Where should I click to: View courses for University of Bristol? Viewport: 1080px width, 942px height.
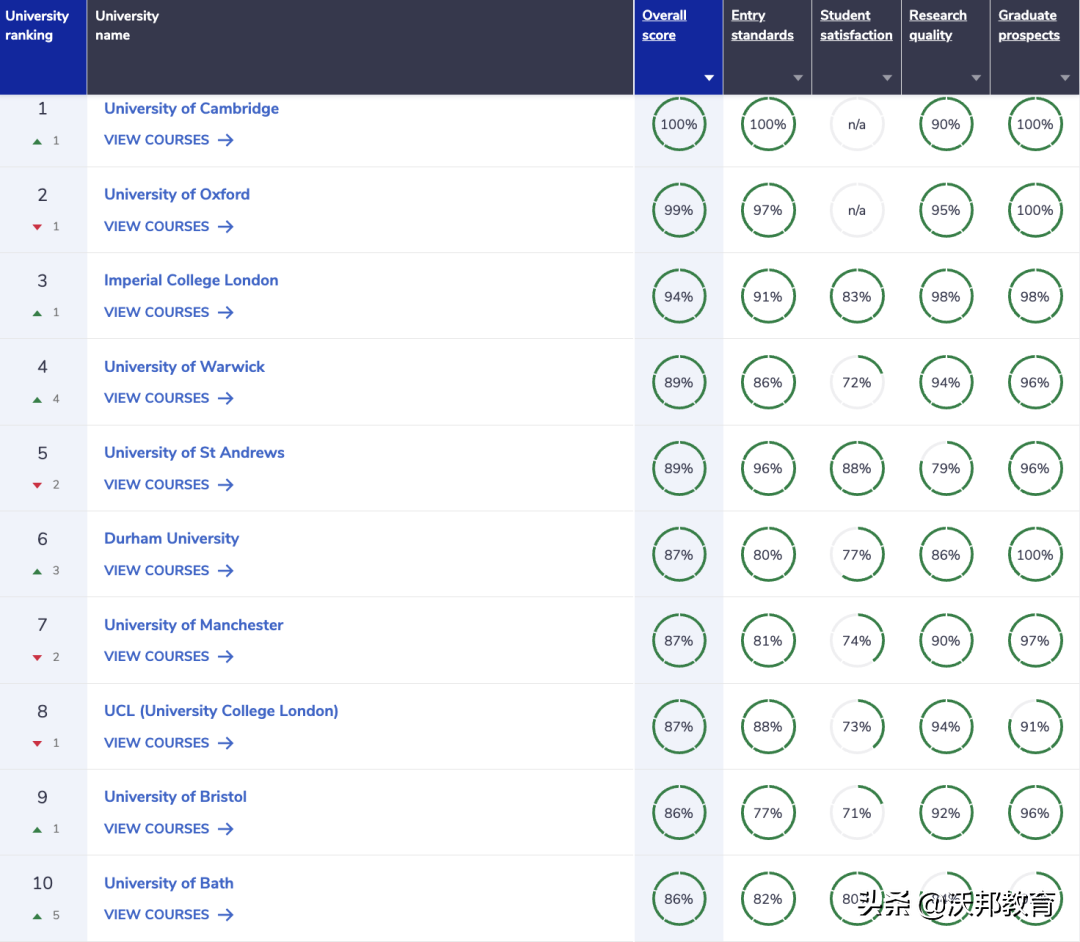tap(169, 828)
